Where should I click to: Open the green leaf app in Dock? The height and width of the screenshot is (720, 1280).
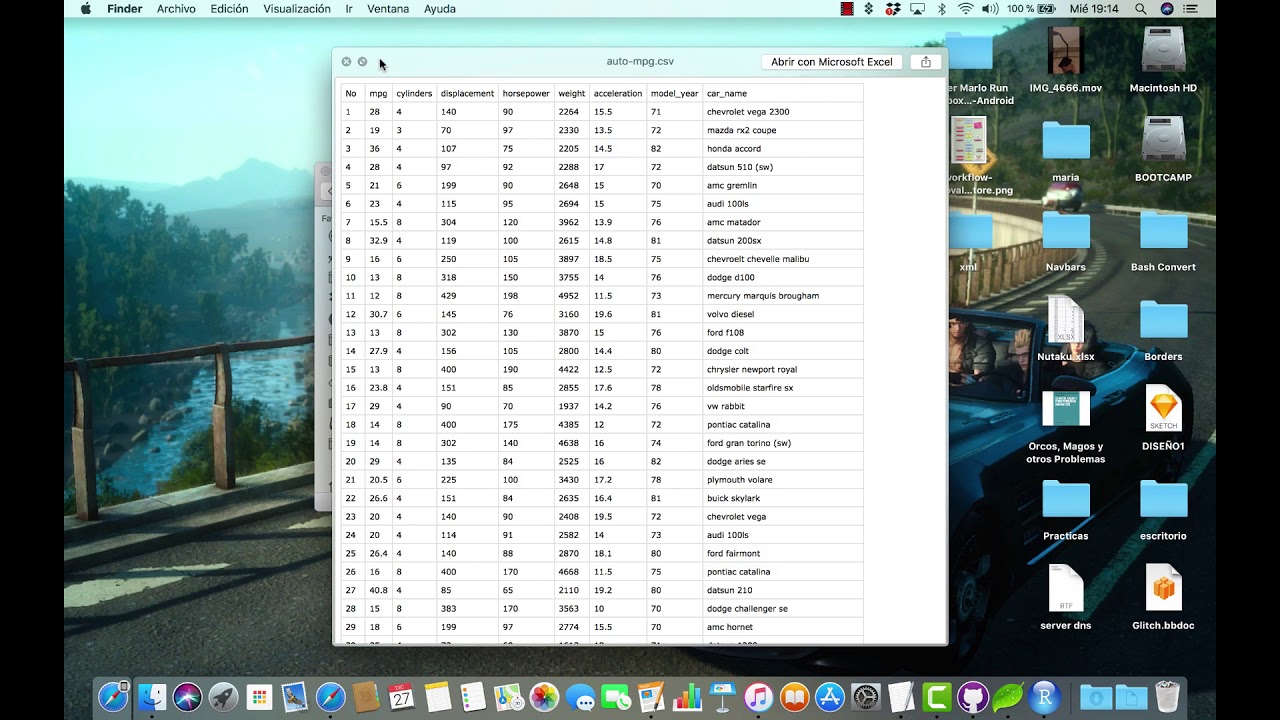(x=1009, y=697)
